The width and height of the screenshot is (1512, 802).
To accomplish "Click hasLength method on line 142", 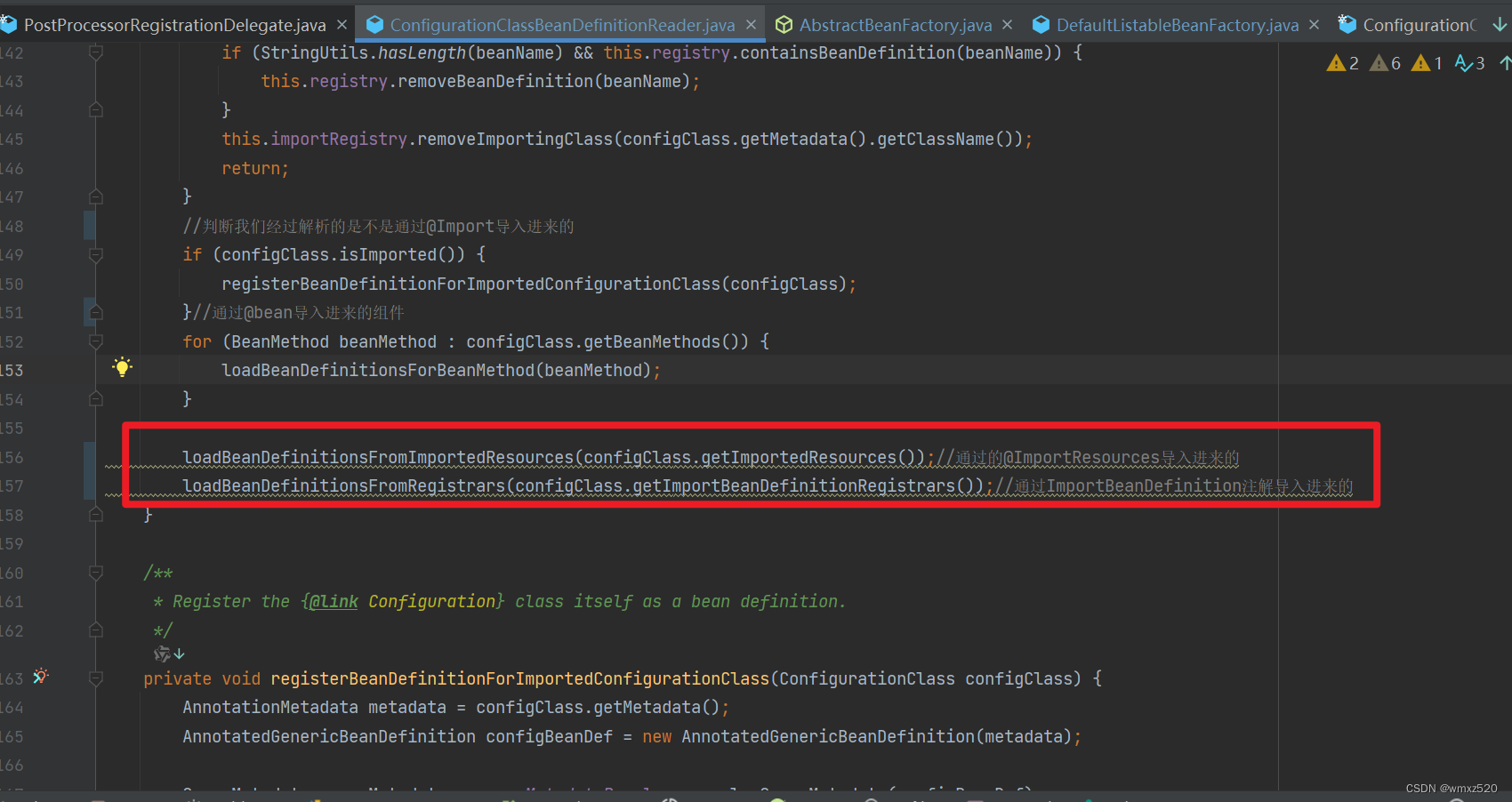I will (x=422, y=52).
